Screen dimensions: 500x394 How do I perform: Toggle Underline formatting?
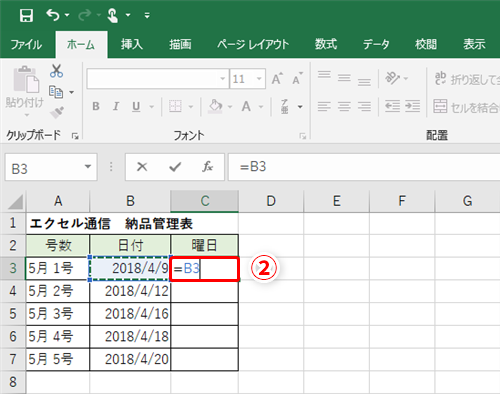tap(136, 106)
